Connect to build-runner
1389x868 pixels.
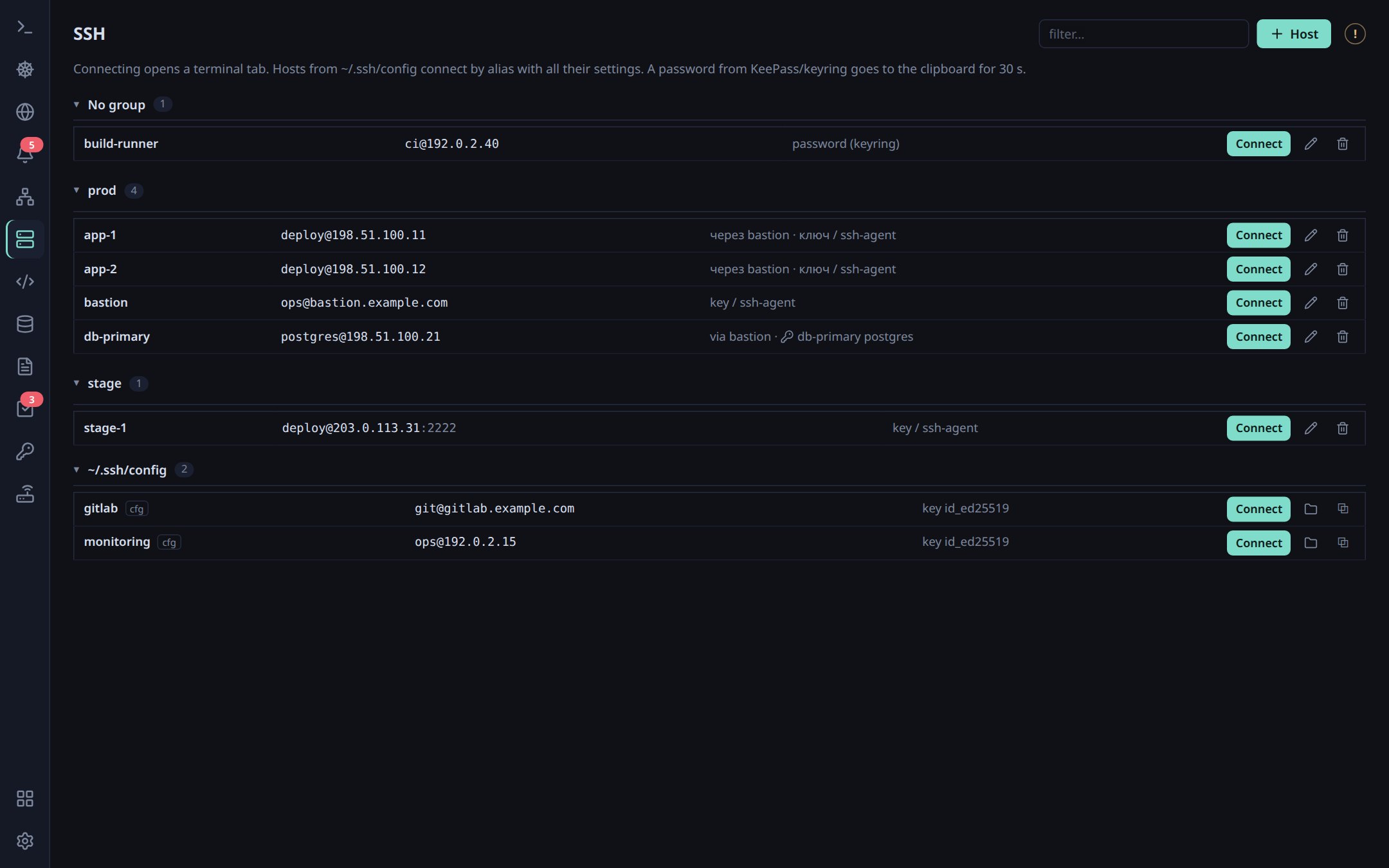tap(1258, 144)
